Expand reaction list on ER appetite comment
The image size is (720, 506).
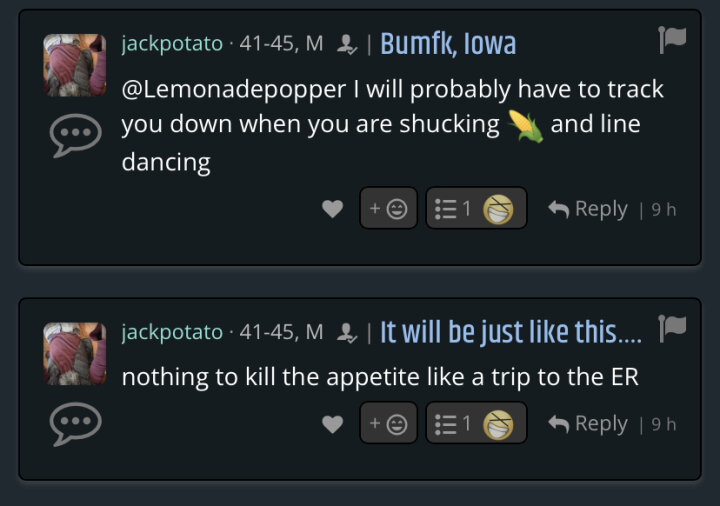point(476,423)
